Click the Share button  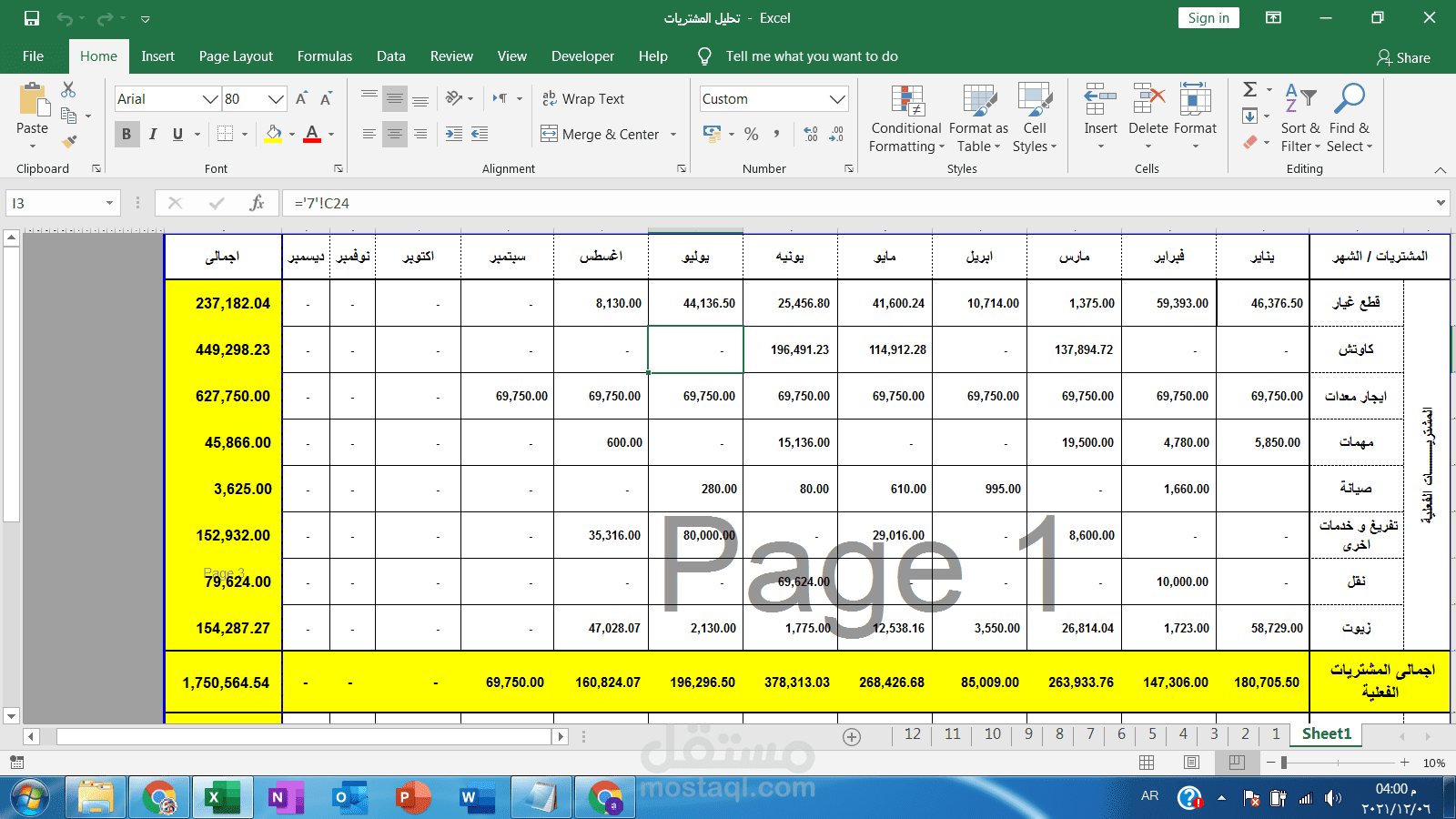pyautogui.click(x=1403, y=57)
